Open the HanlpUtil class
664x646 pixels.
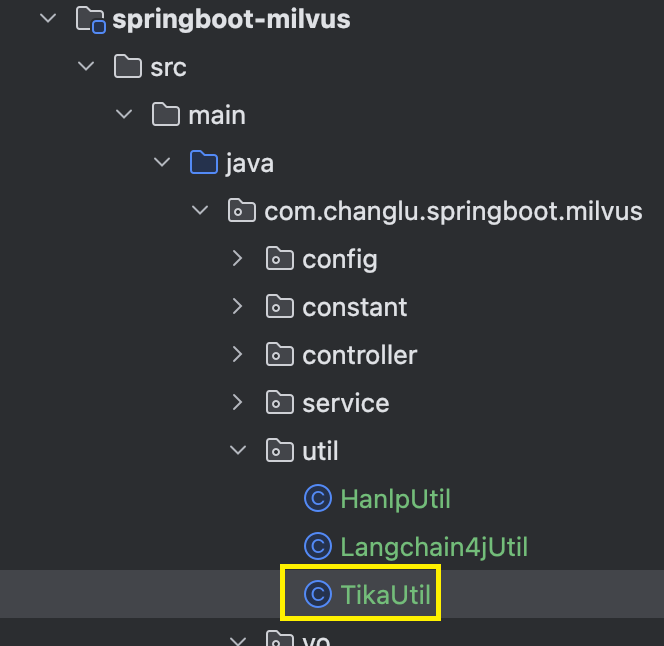[395, 499]
